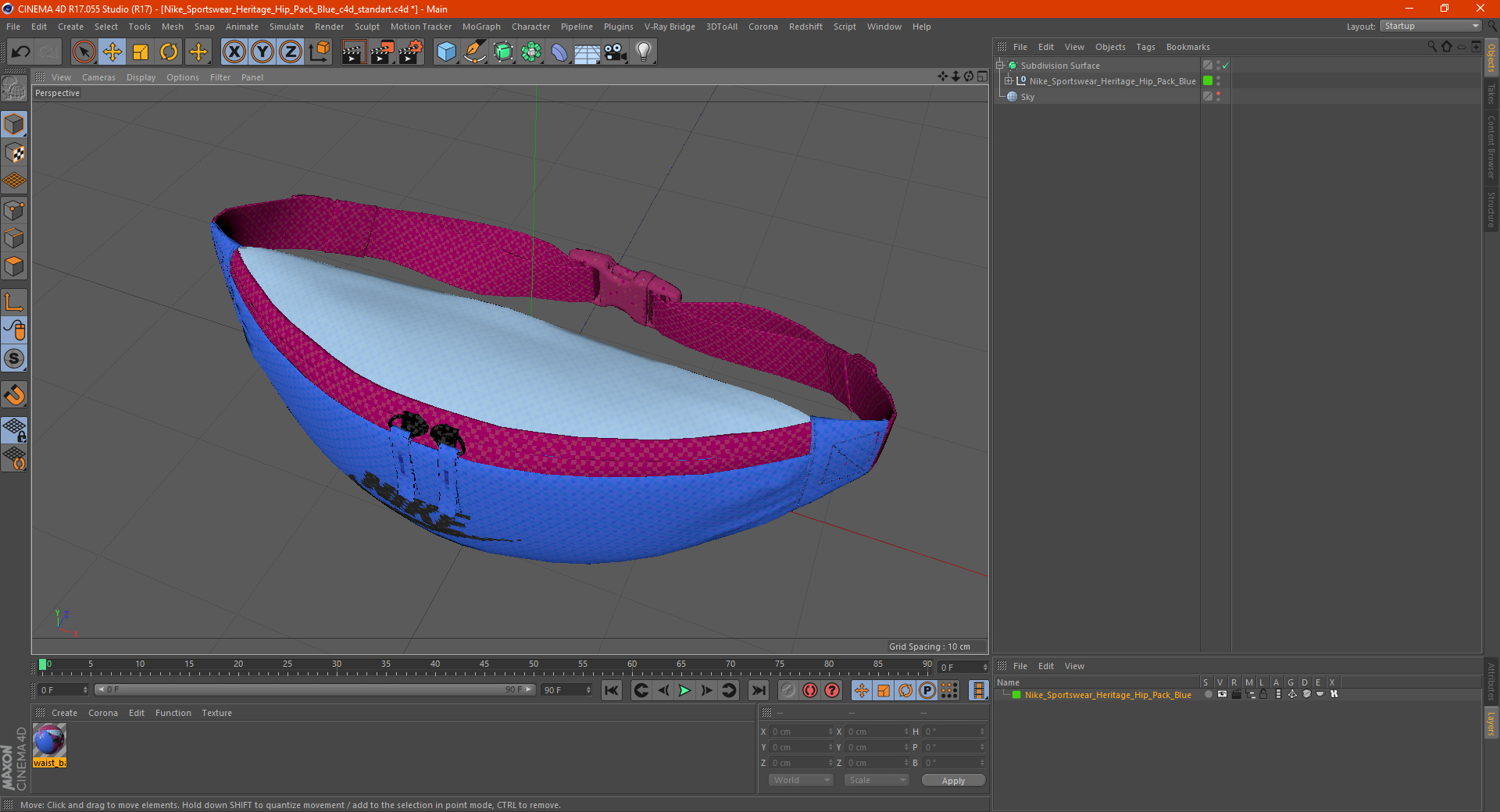This screenshot has width=1500, height=812.
Task: Click the timeline range slider bar
Action: (x=314, y=689)
